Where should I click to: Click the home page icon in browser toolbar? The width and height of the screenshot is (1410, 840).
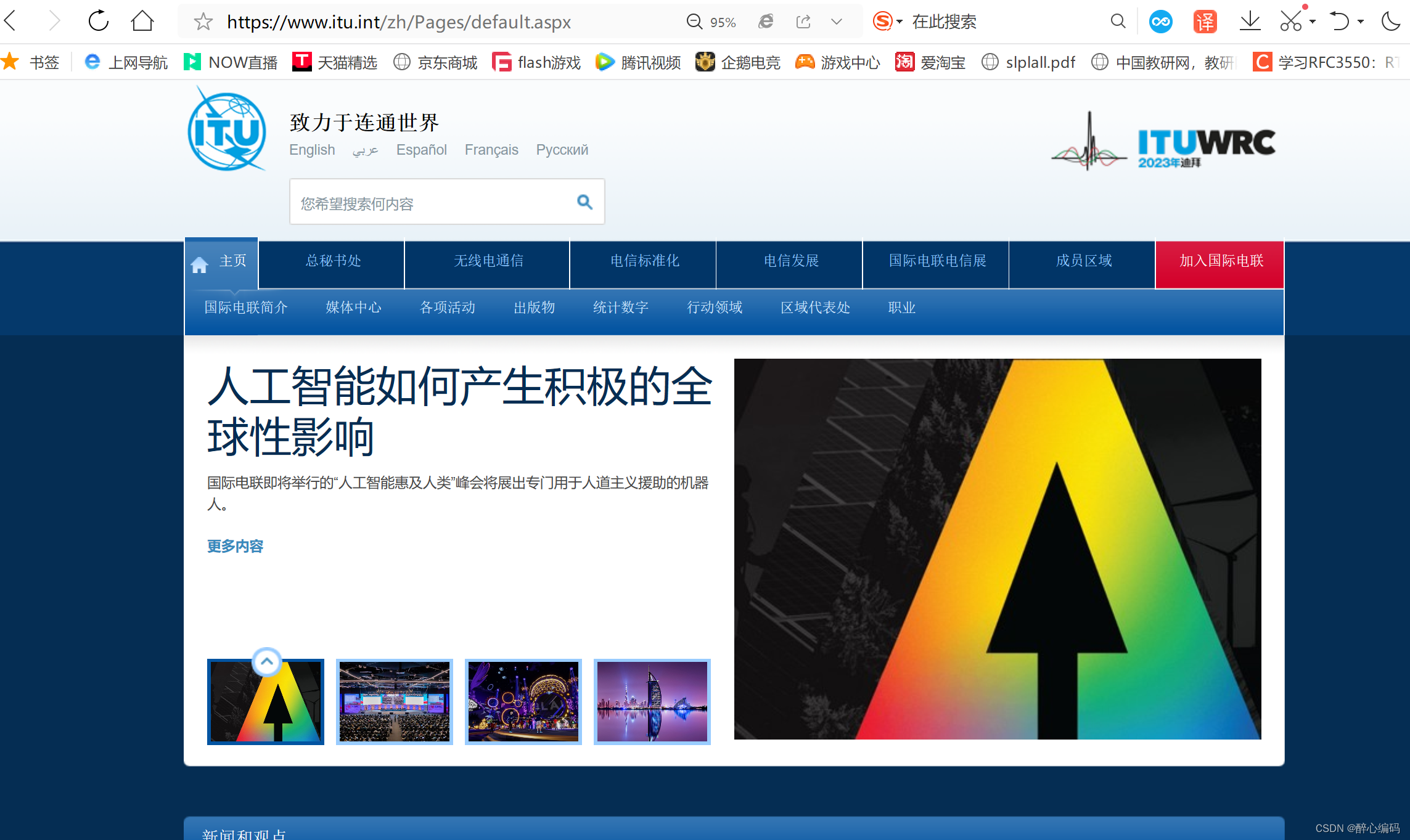click(x=142, y=22)
